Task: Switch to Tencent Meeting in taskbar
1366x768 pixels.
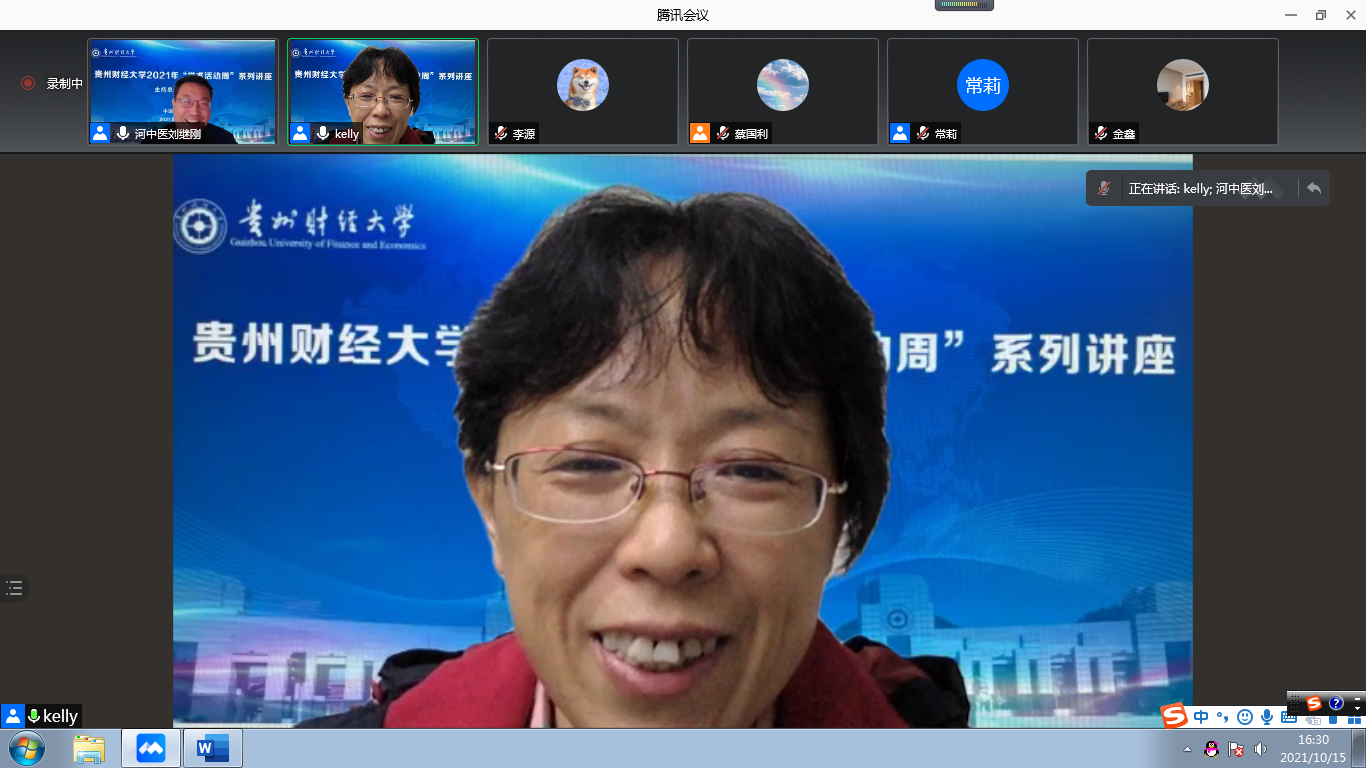Action: pyautogui.click(x=151, y=748)
